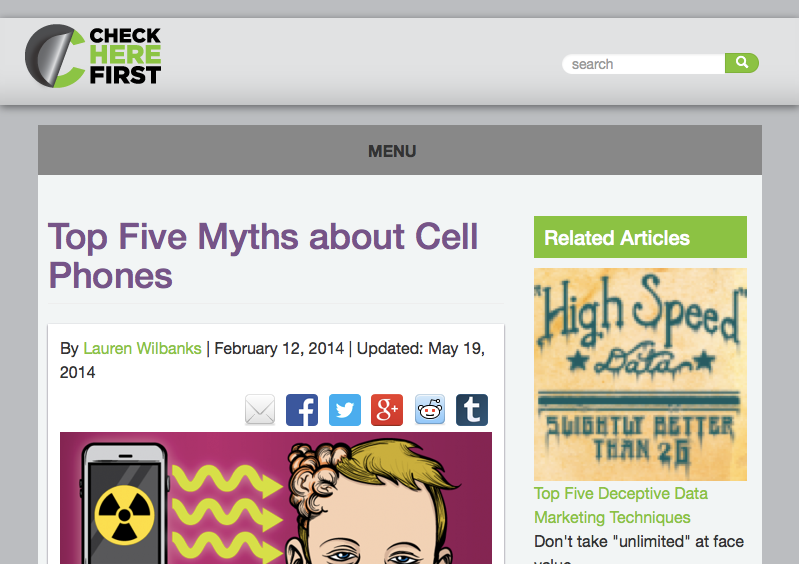Focus the search text field
Screen dimensions: 799x564
644,64
